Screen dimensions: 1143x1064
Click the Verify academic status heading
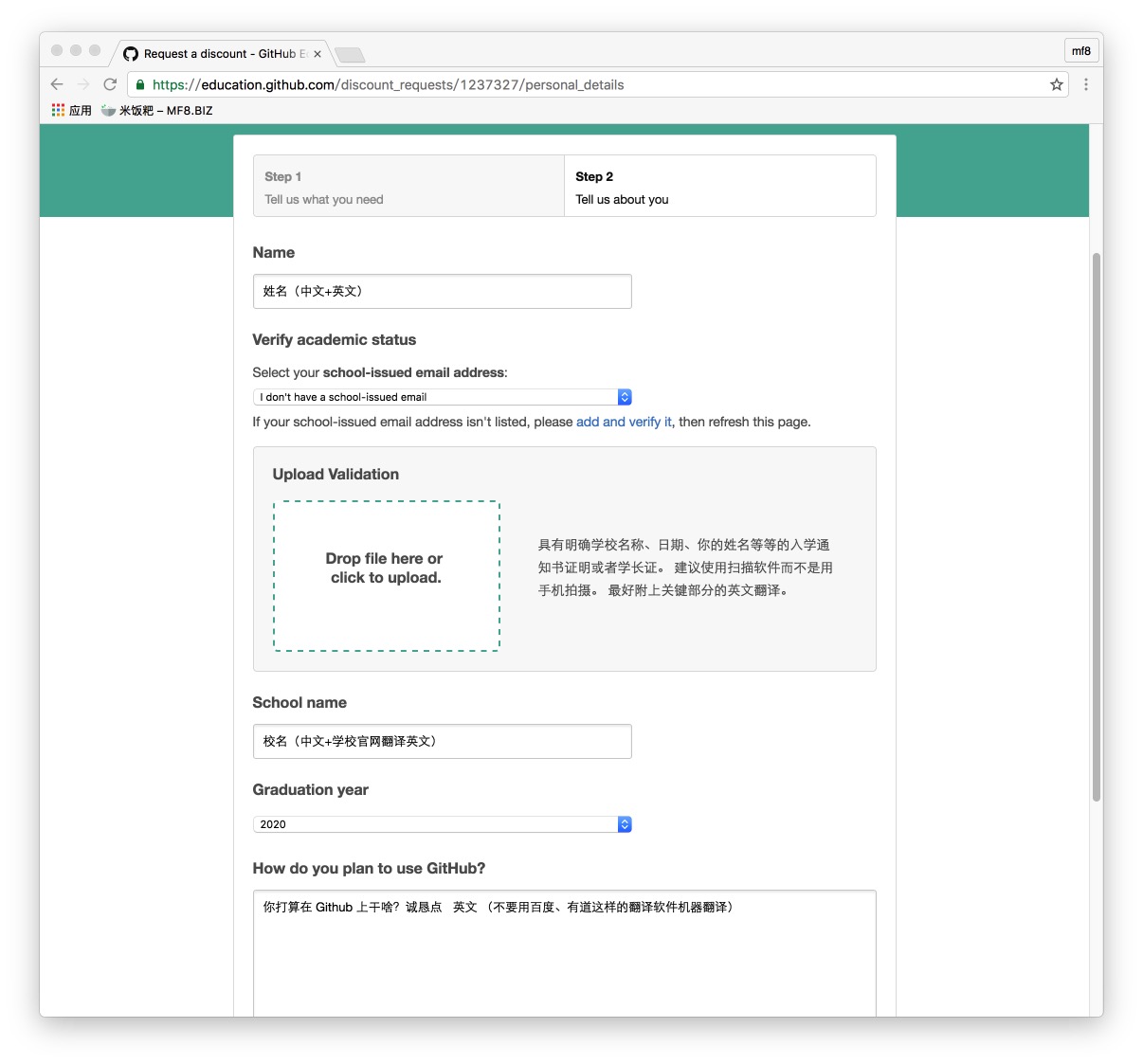[334, 339]
